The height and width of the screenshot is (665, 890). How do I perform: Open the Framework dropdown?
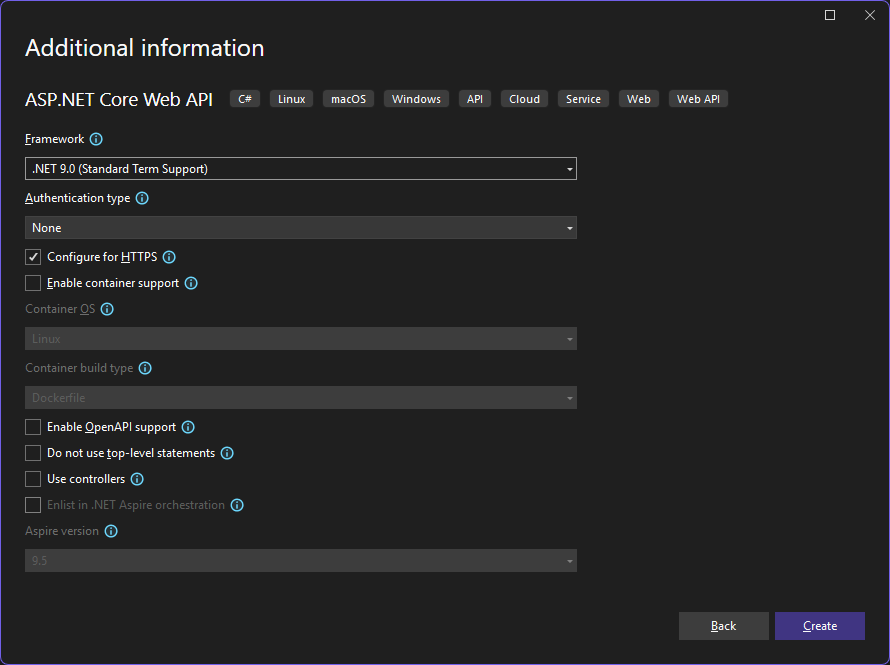[300, 168]
